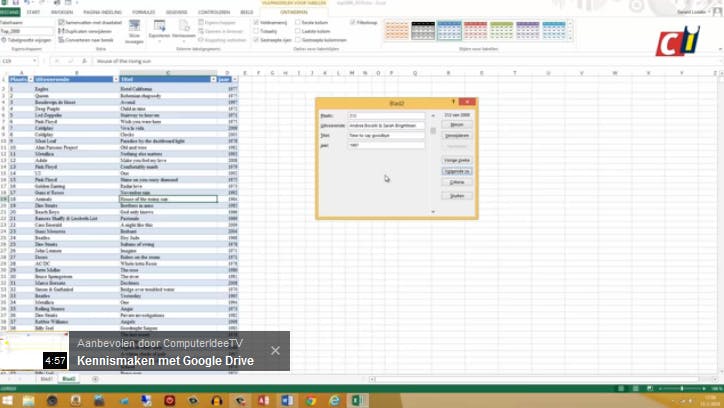The height and width of the screenshot is (408, 724).
Task: Click the Verwijderen button in the dialog
Action: tap(457, 136)
